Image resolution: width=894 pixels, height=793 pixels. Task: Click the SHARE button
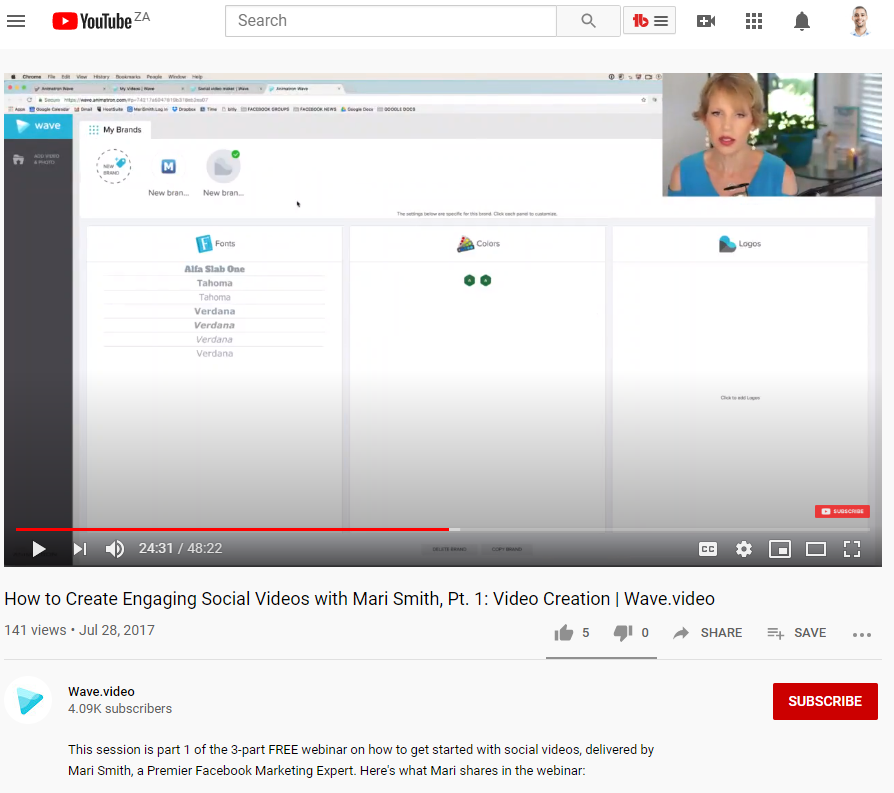pos(708,633)
